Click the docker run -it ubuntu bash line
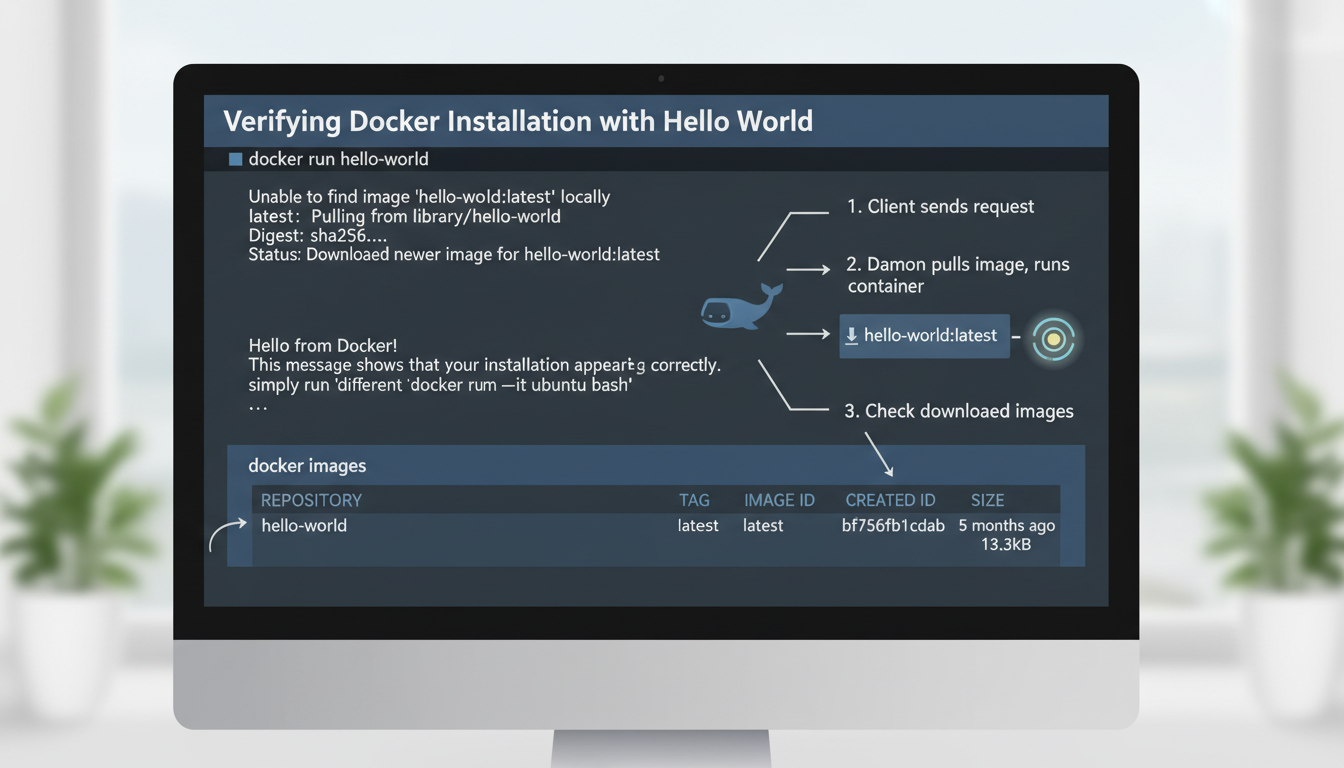Screen dimensions: 1344x768 coord(440,385)
